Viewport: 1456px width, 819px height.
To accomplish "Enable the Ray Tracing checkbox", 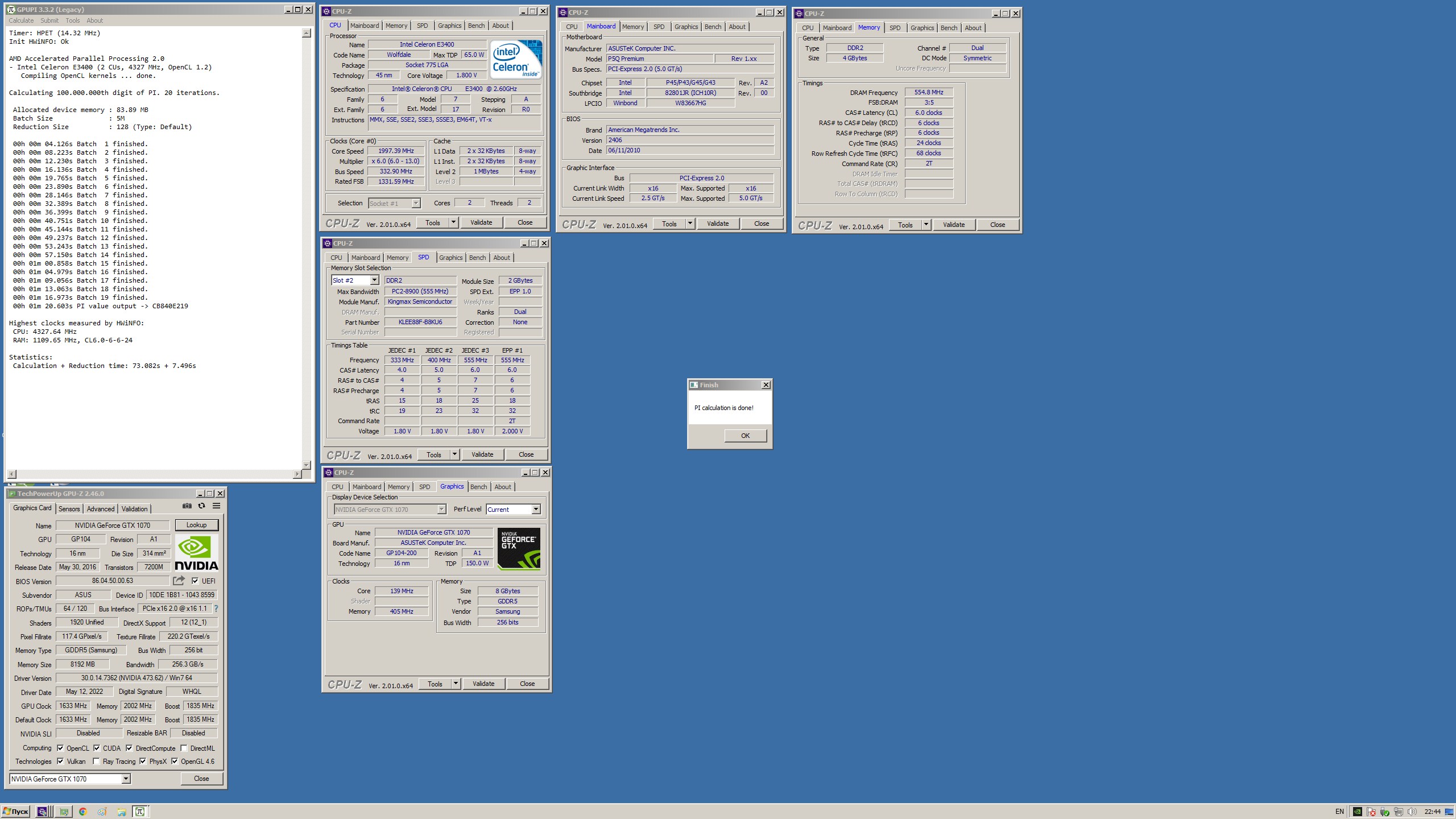I will pos(96,761).
